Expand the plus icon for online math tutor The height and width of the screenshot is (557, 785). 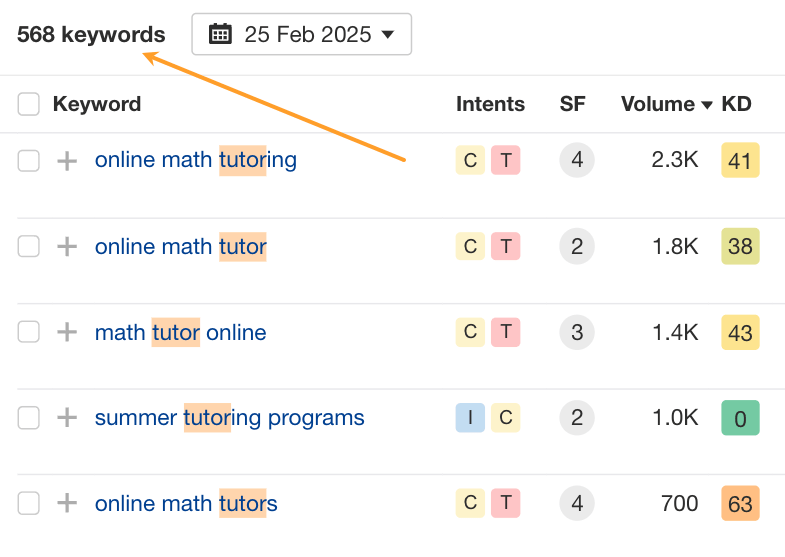[67, 247]
